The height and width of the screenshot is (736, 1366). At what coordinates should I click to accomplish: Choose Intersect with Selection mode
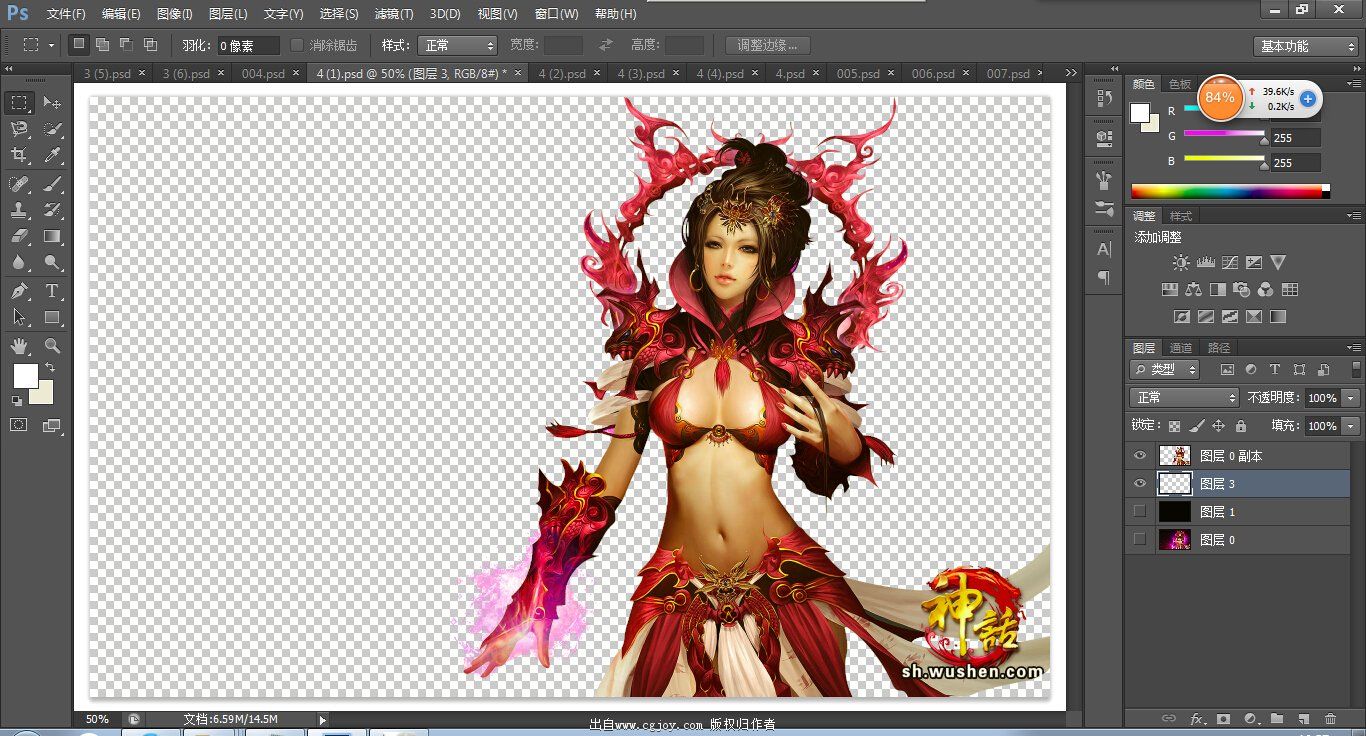pyautogui.click(x=150, y=44)
